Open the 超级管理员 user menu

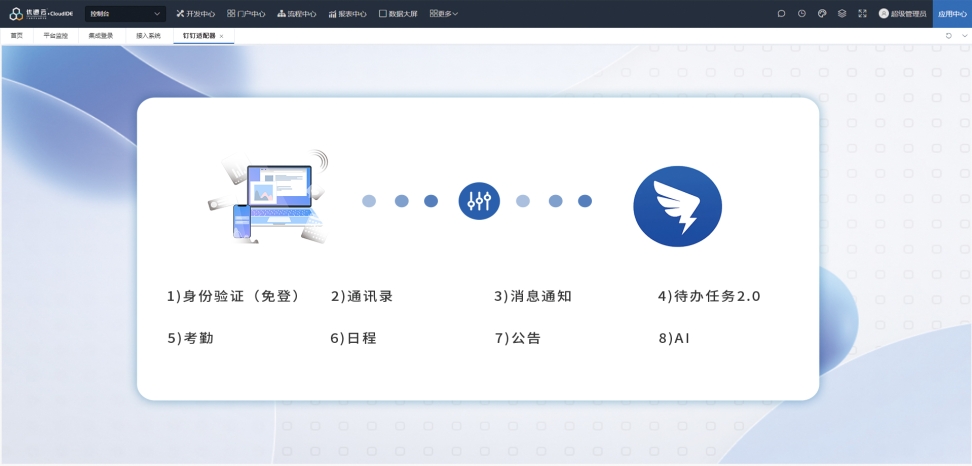point(903,14)
